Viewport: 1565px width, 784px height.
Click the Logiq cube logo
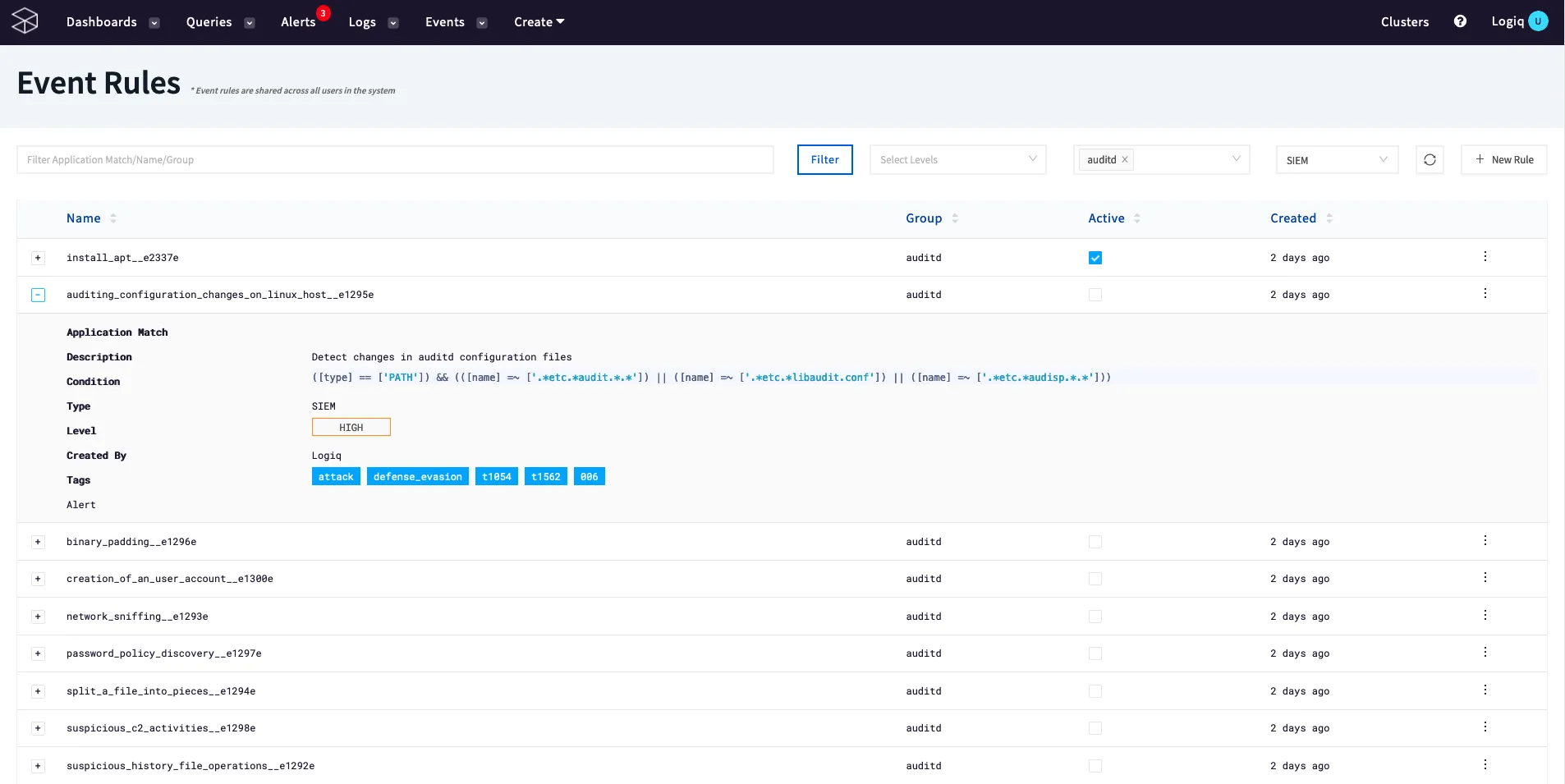25,21
